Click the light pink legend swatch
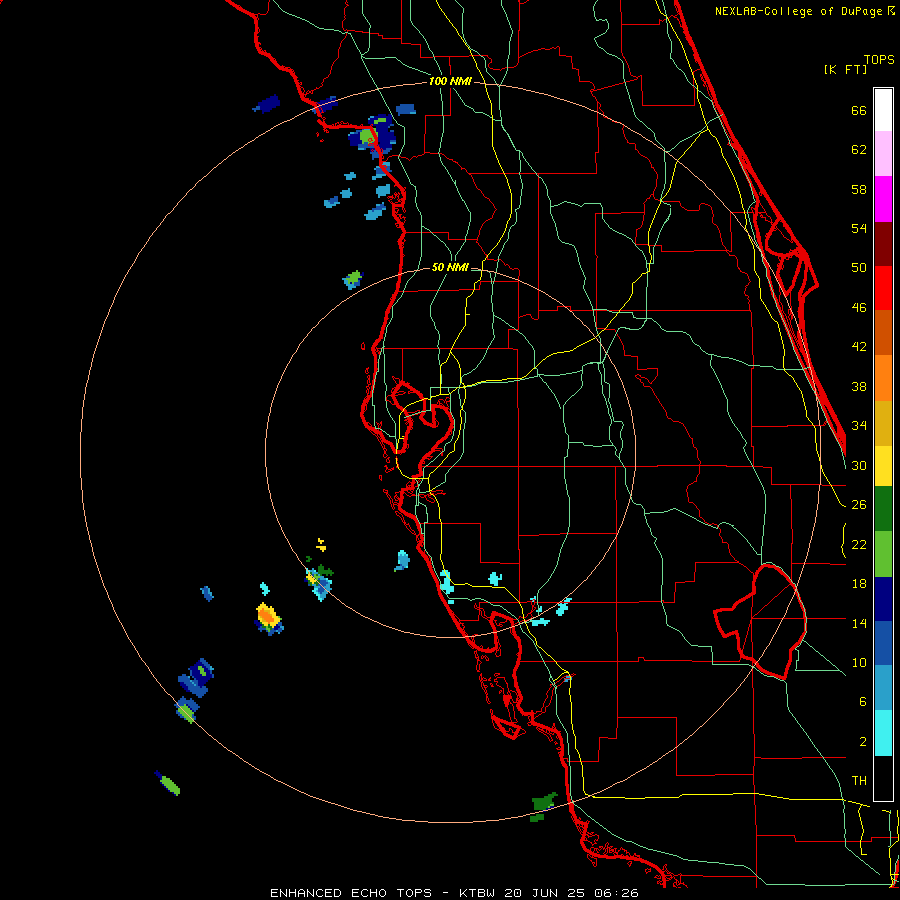The image size is (900, 900). point(883,154)
